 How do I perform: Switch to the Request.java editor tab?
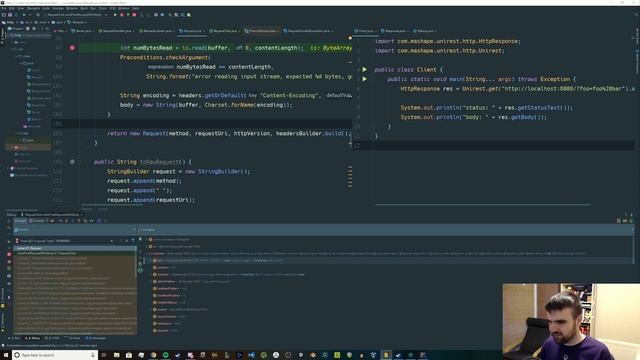(x=192, y=31)
